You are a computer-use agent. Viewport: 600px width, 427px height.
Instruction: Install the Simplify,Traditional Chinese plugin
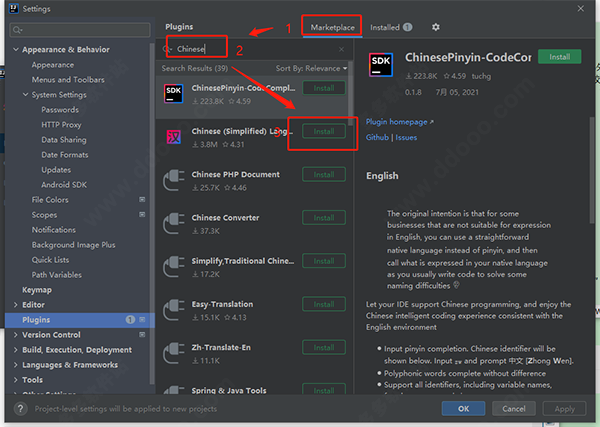(x=324, y=261)
